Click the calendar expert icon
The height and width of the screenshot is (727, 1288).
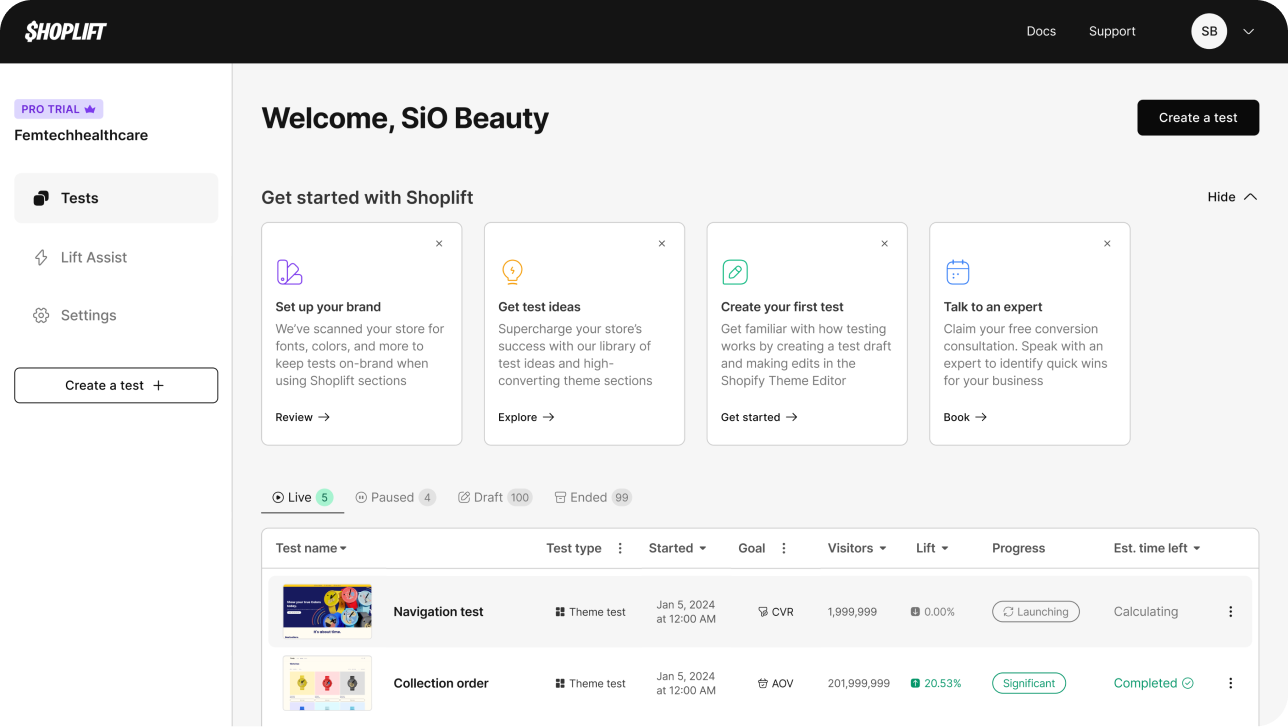tap(957, 272)
